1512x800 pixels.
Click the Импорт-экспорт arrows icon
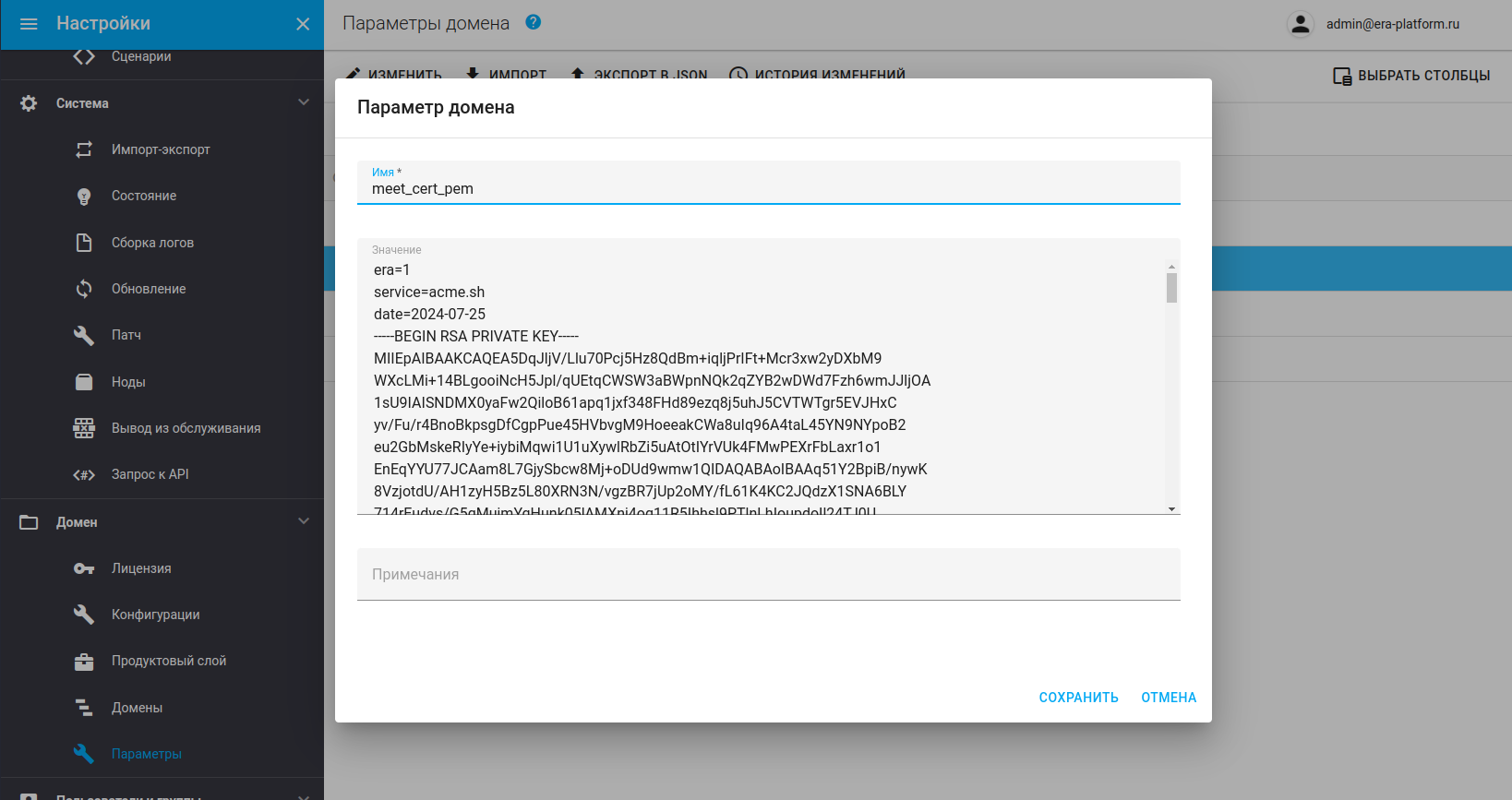(84, 149)
